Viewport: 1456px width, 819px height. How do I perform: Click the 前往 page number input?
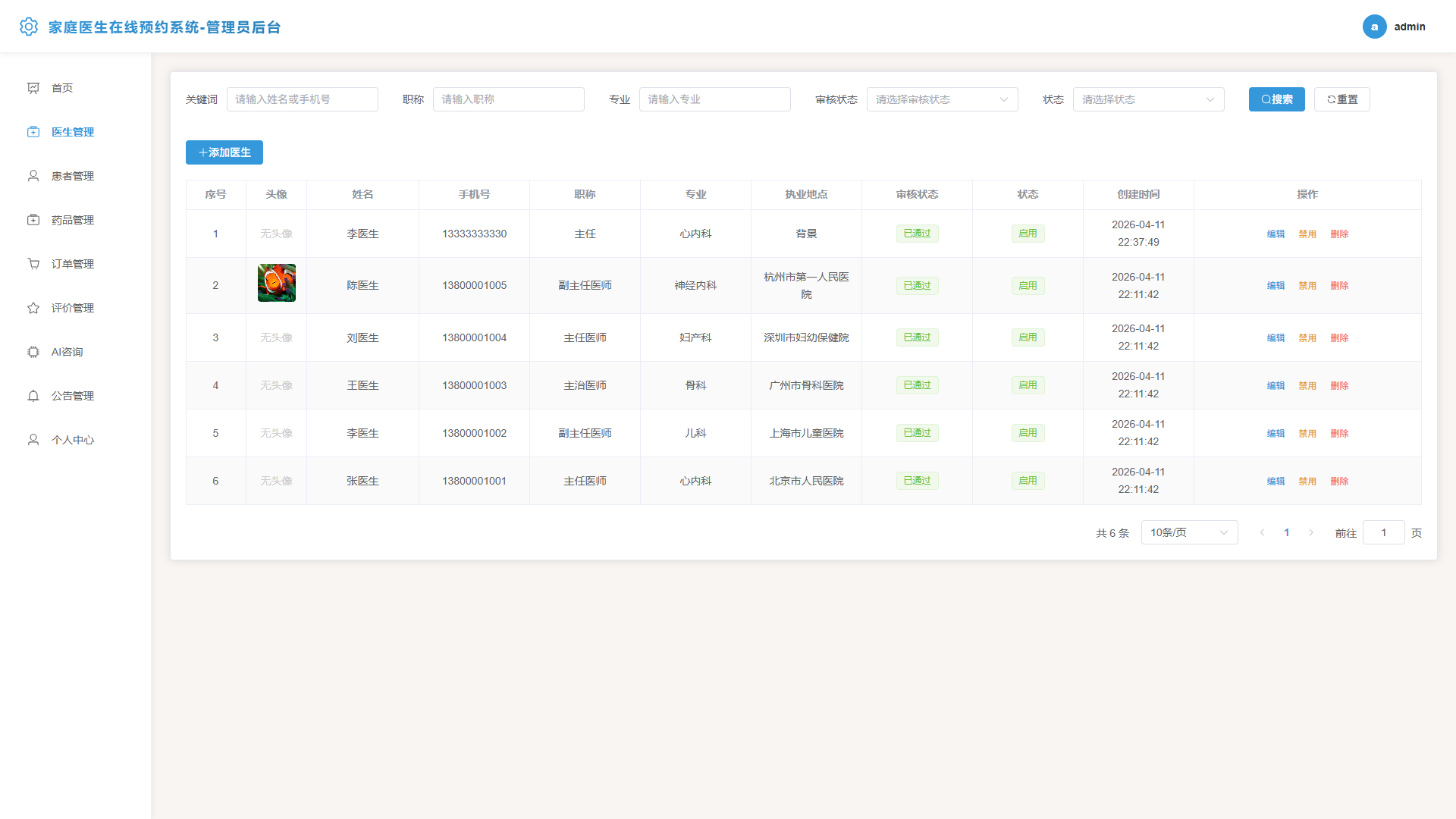[x=1383, y=532]
